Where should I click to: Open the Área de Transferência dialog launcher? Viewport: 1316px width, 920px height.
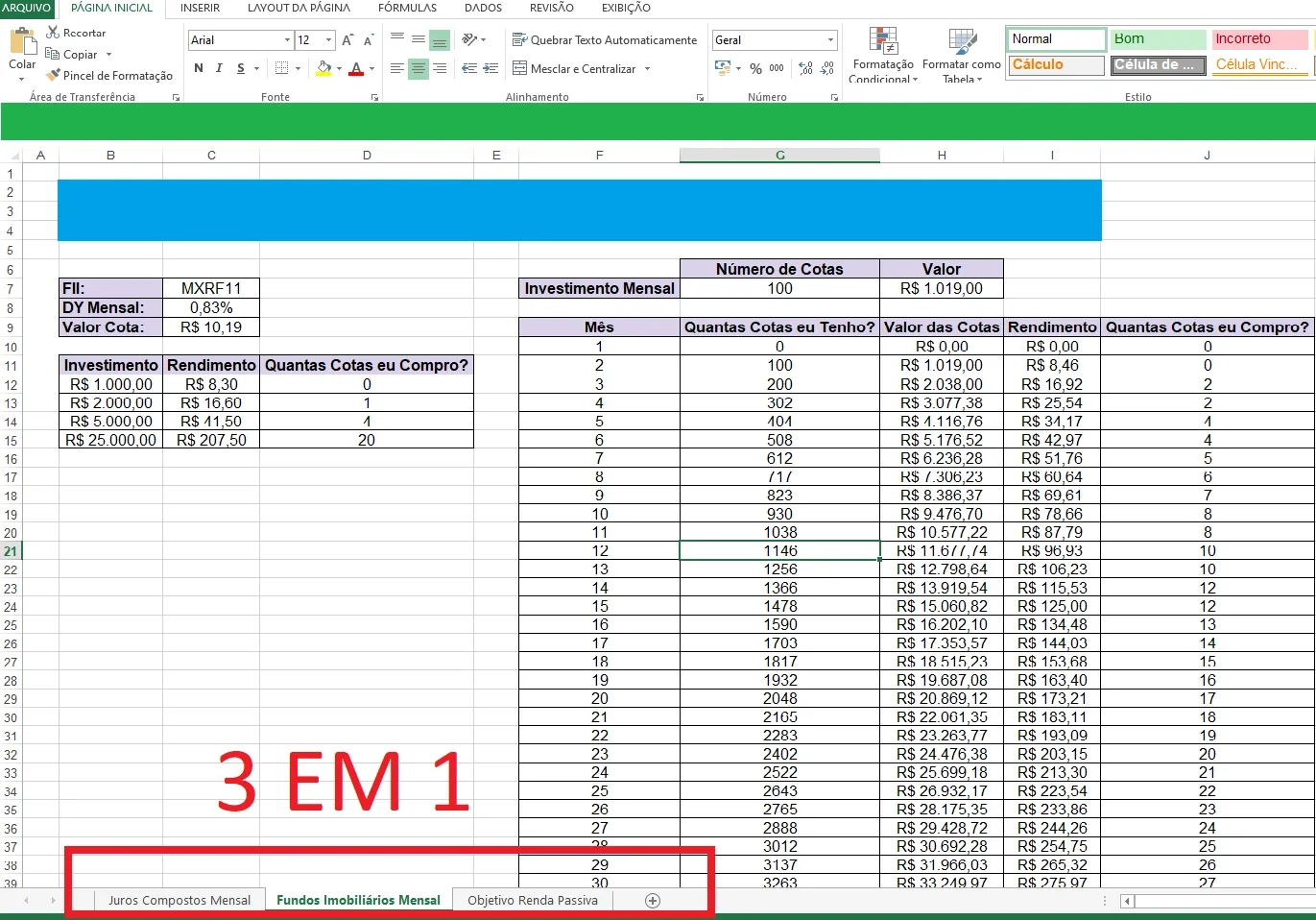176,97
